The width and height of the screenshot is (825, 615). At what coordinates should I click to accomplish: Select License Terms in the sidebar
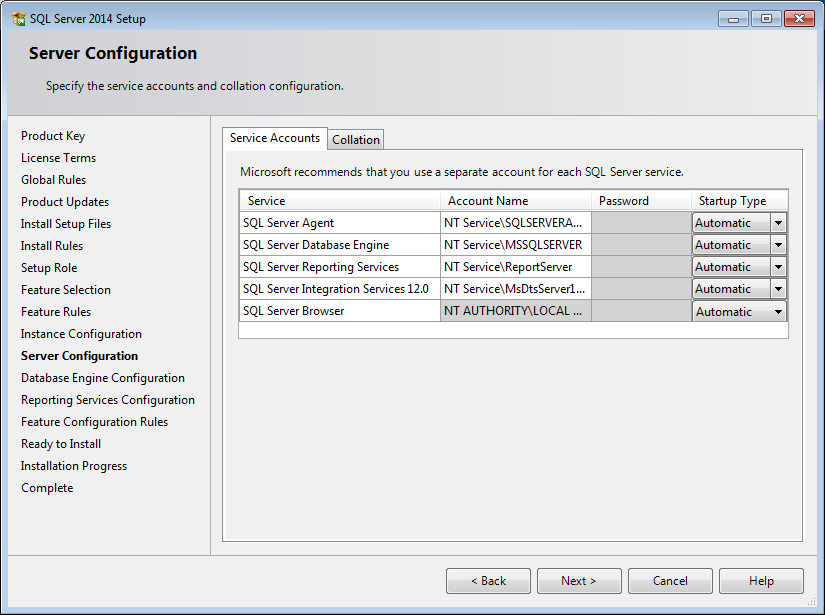click(x=57, y=157)
